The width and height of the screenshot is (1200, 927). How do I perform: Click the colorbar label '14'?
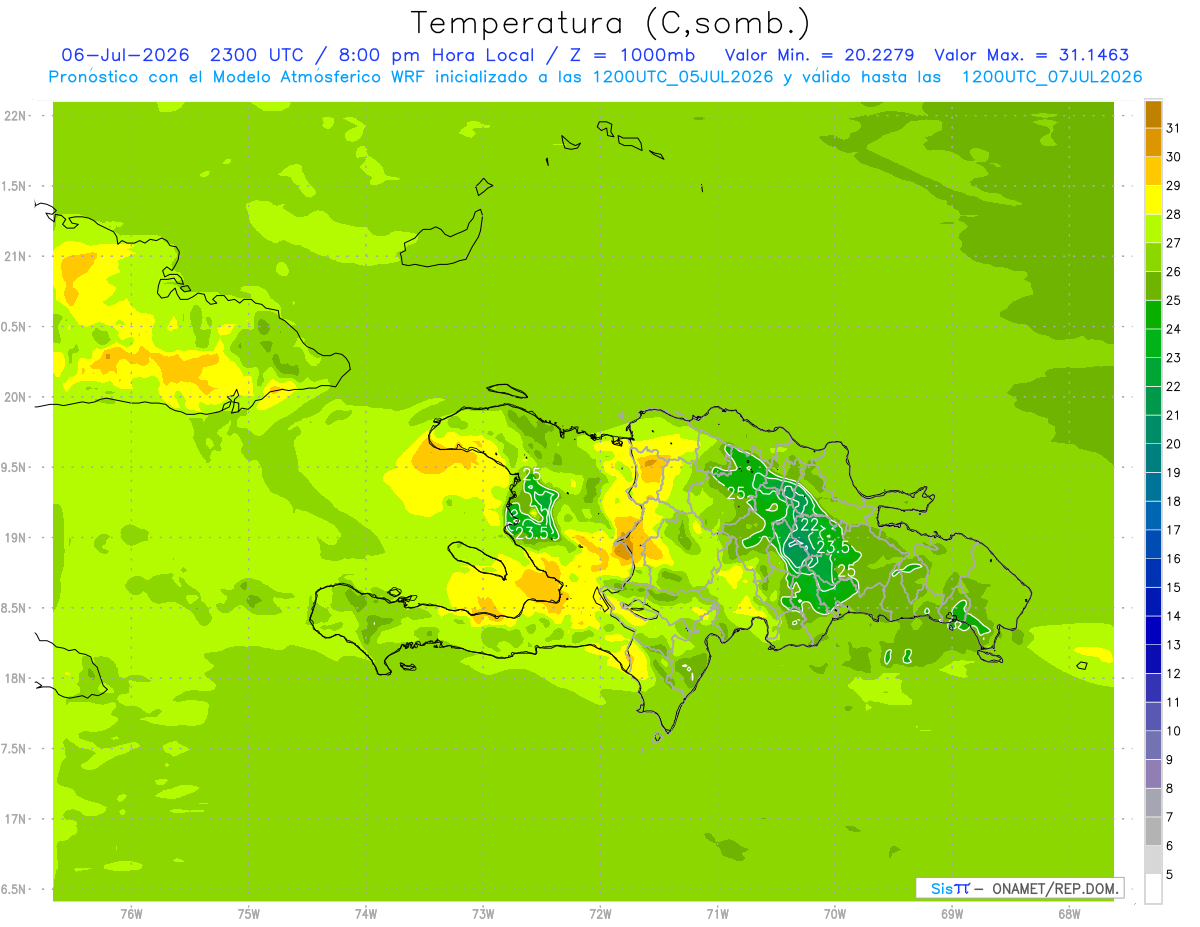tap(1173, 616)
